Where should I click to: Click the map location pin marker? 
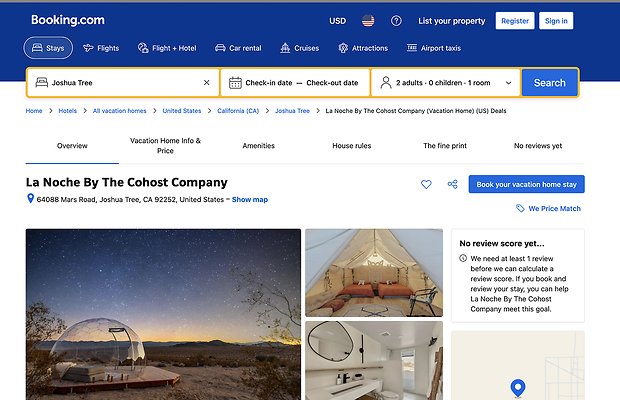[517, 387]
